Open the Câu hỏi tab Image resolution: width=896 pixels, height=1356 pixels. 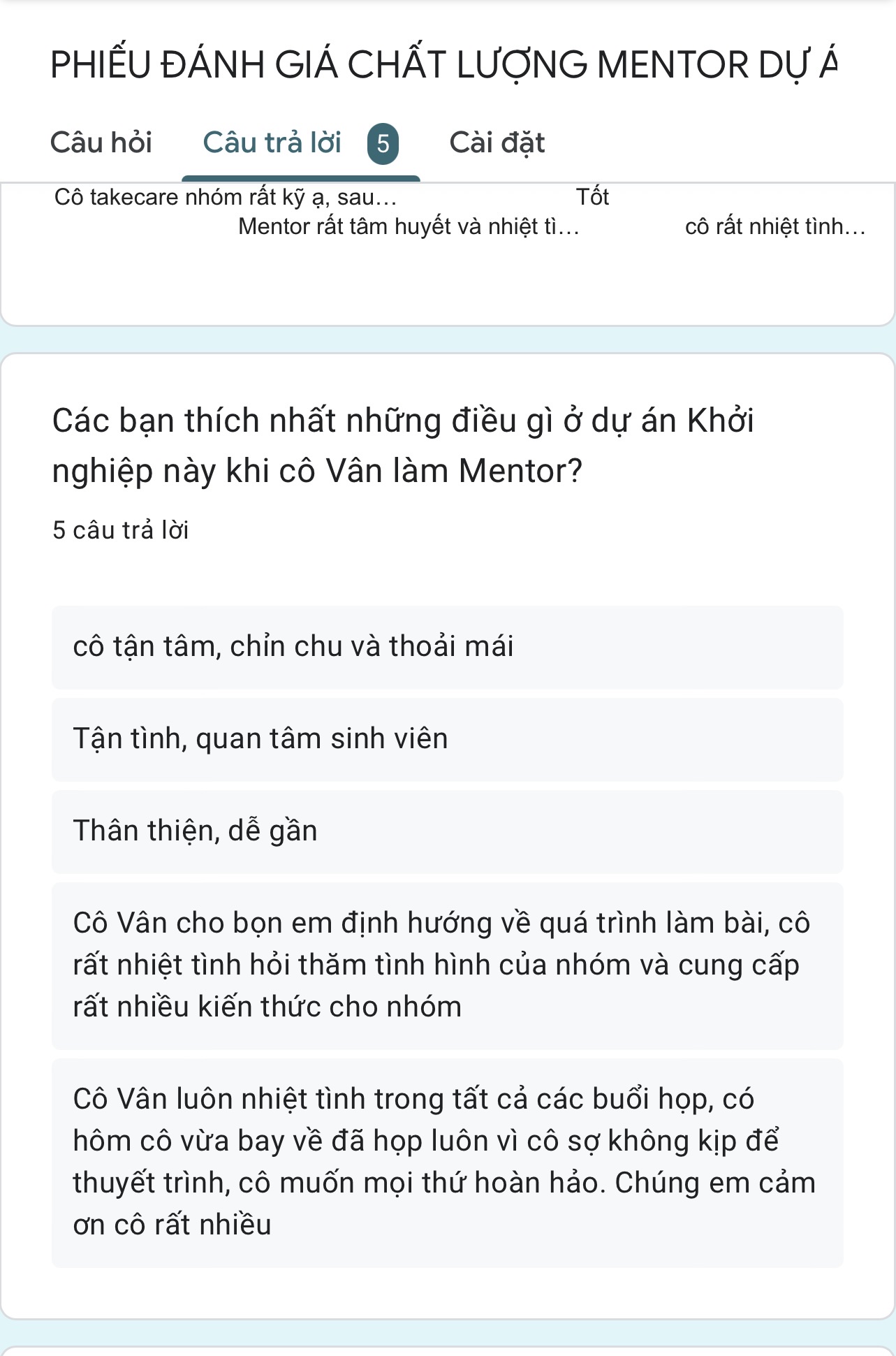pyautogui.click(x=101, y=143)
